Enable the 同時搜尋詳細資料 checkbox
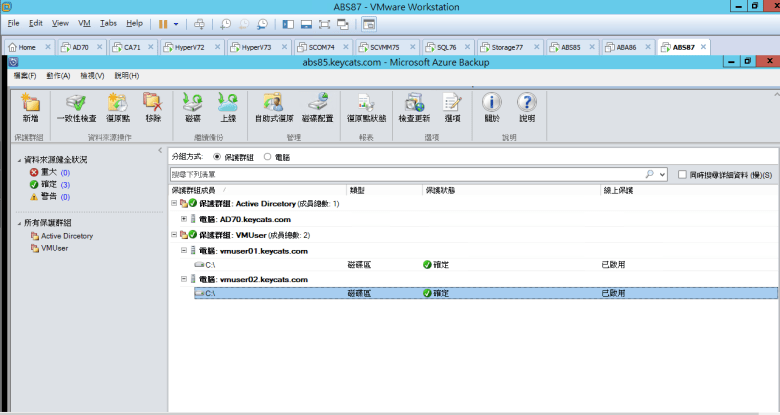The image size is (780, 415). [682, 174]
